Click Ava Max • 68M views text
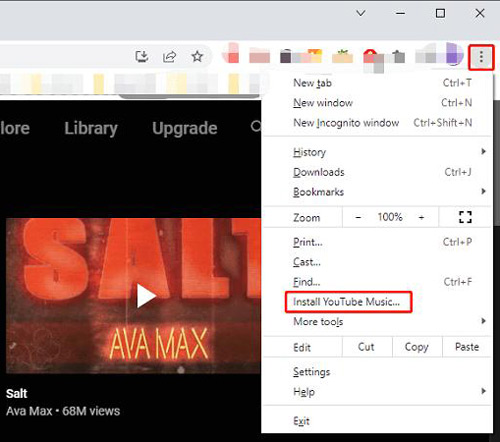 pos(63,411)
